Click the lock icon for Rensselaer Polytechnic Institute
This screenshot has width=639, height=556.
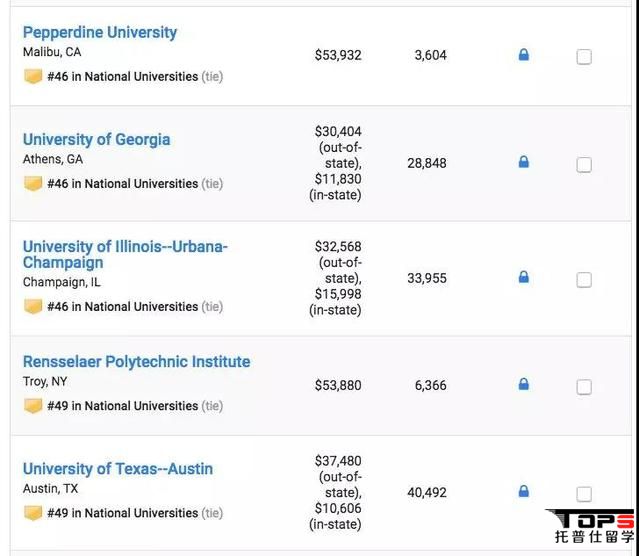tap(524, 384)
